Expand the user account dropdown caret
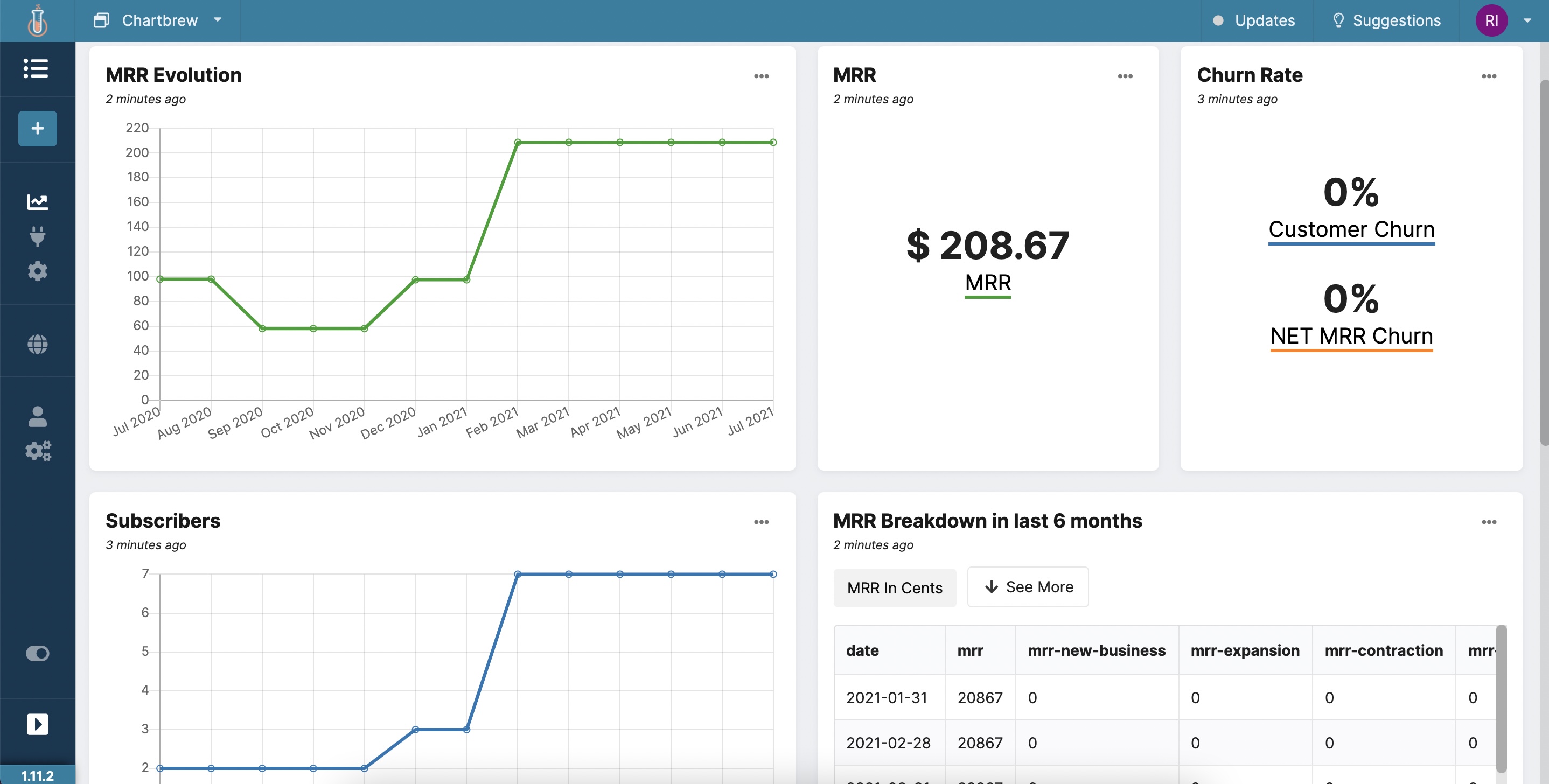The image size is (1549, 784). tap(1527, 20)
